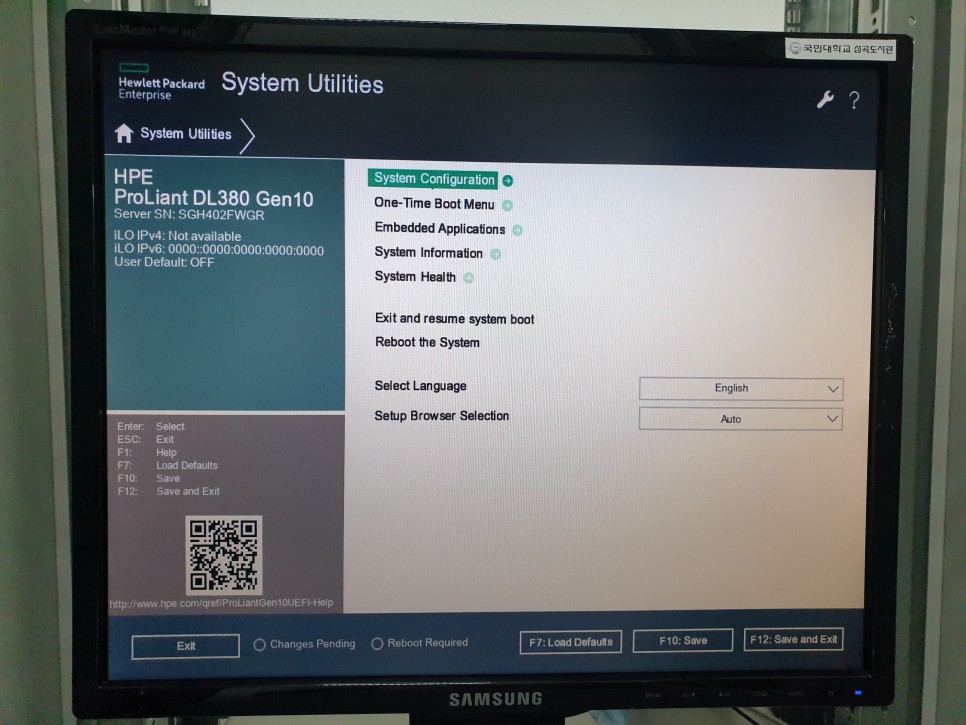Click the Hewlett Packard Enterprise logo
Screen dimensions: 966x725
click(161, 81)
